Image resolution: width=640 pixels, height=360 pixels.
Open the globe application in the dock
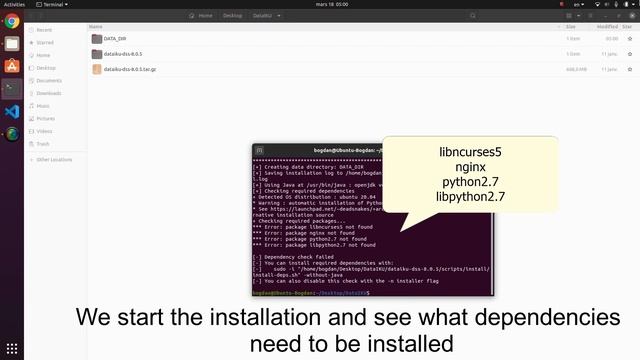point(12,134)
